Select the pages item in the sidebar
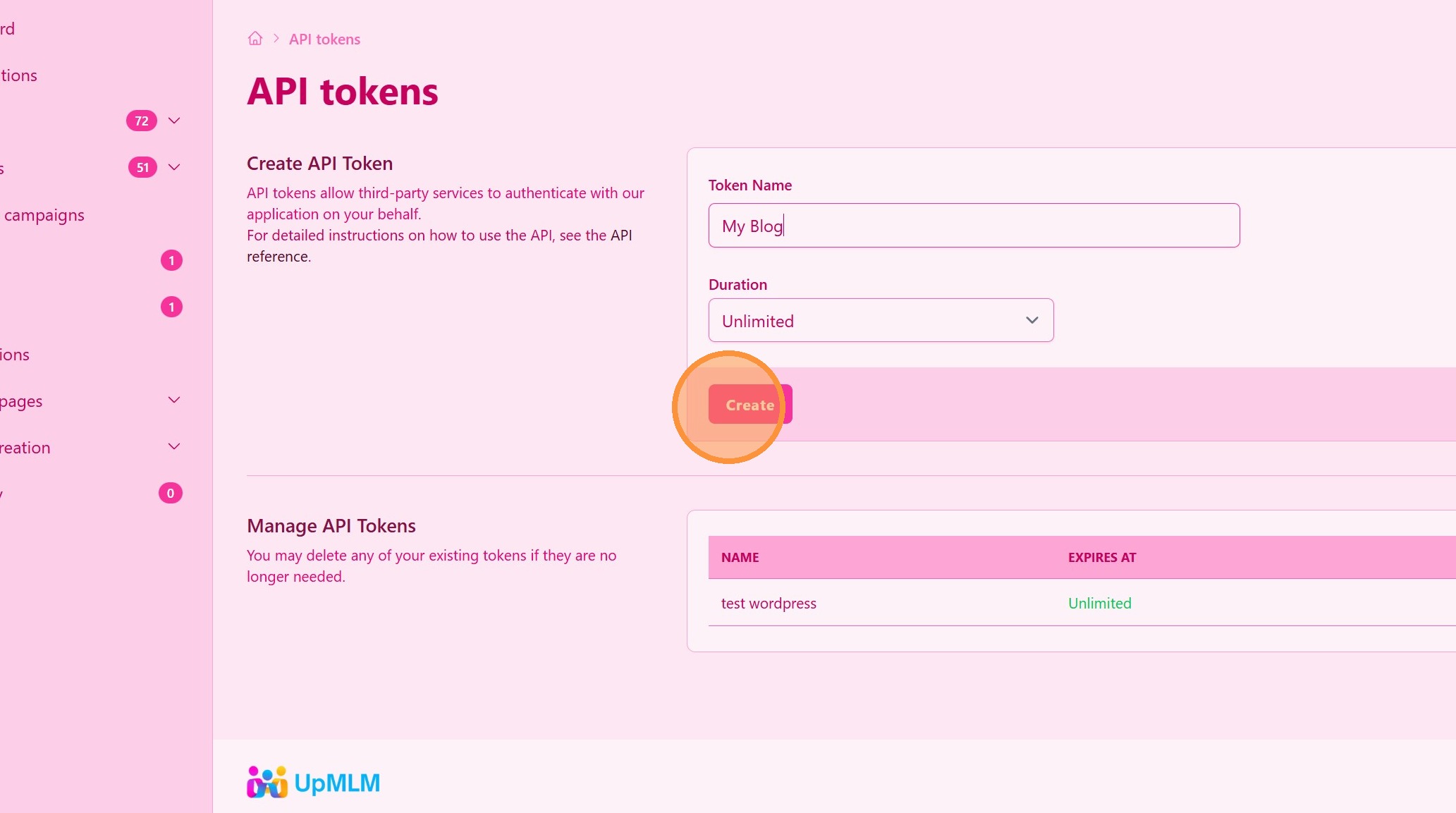Image resolution: width=1456 pixels, height=813 pixels. coord(21,401)
